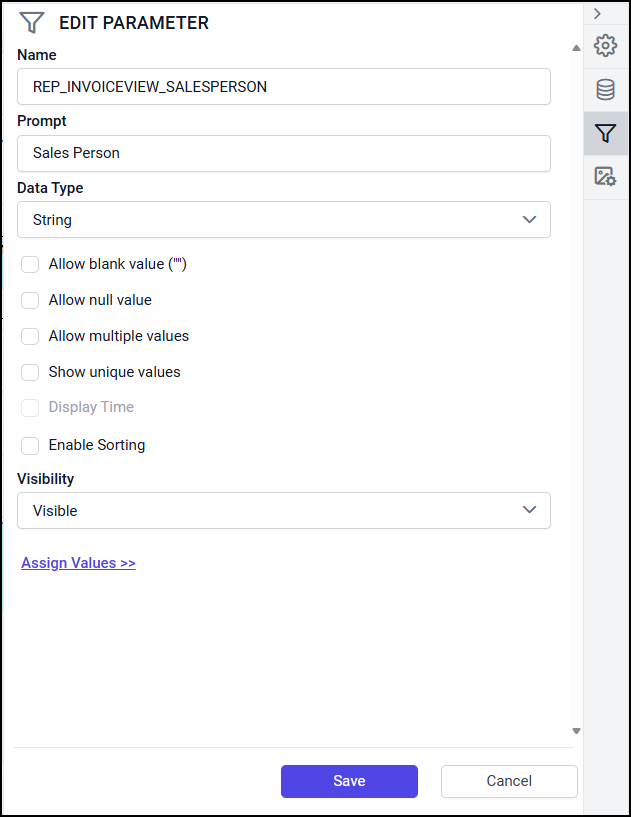The image size is (631, 817).
Task: Enable Show unique values checkbox
Action: [30, 372]
